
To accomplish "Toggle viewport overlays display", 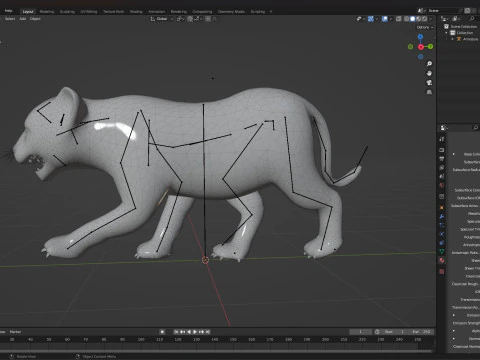I will (x=385, y=19).
